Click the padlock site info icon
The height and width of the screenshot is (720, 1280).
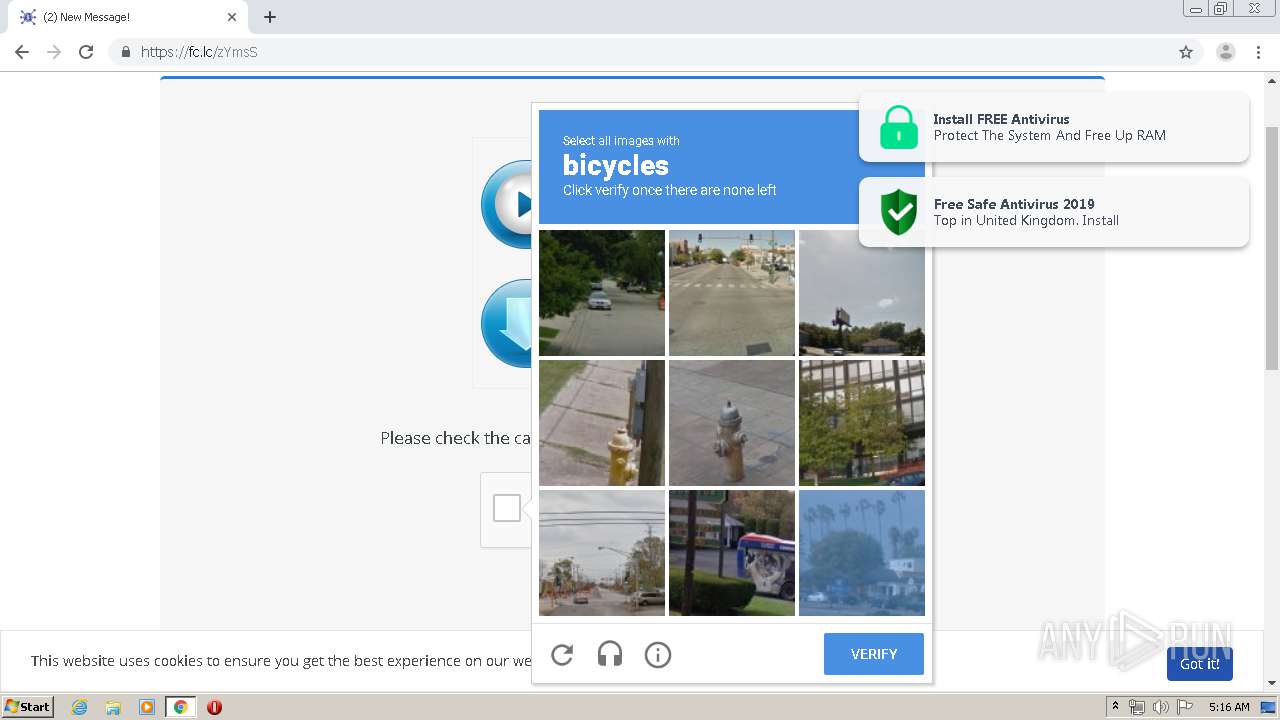click(125, 52)
